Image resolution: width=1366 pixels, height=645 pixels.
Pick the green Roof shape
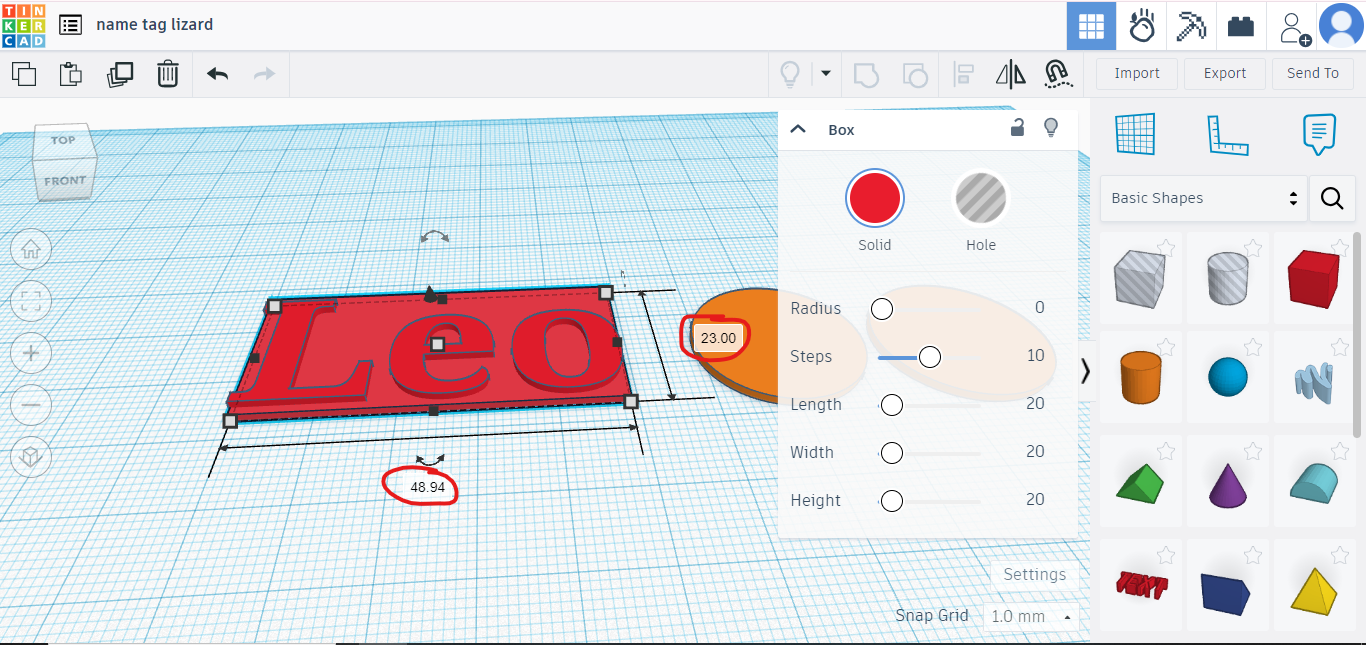tap(1140, 482)
